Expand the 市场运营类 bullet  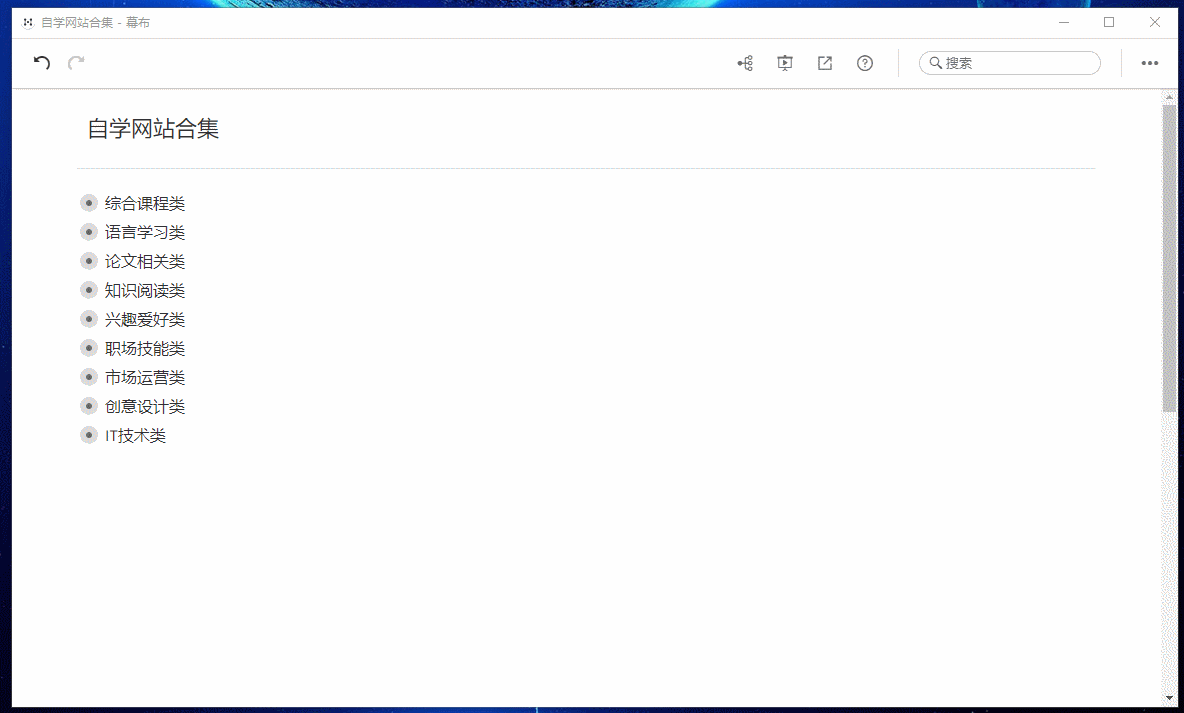click(x=88, y=377)
